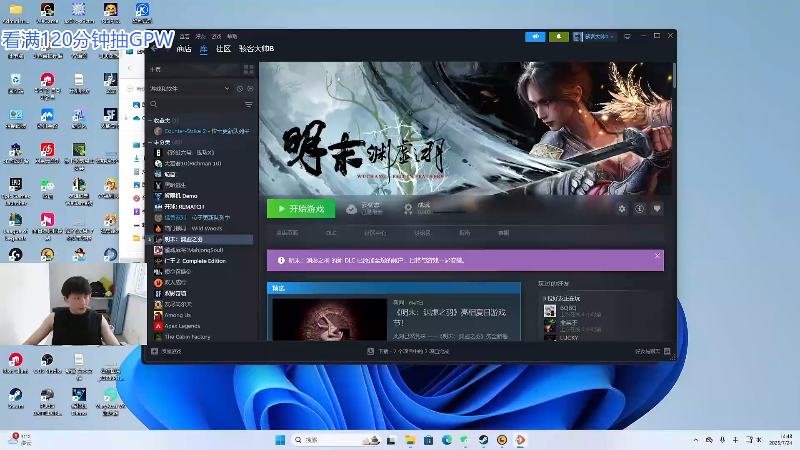Image resolution: width=800 pixels, height=450 pixels.
Task: Click the Steam window vertical scrollbar
Action: 674,76
